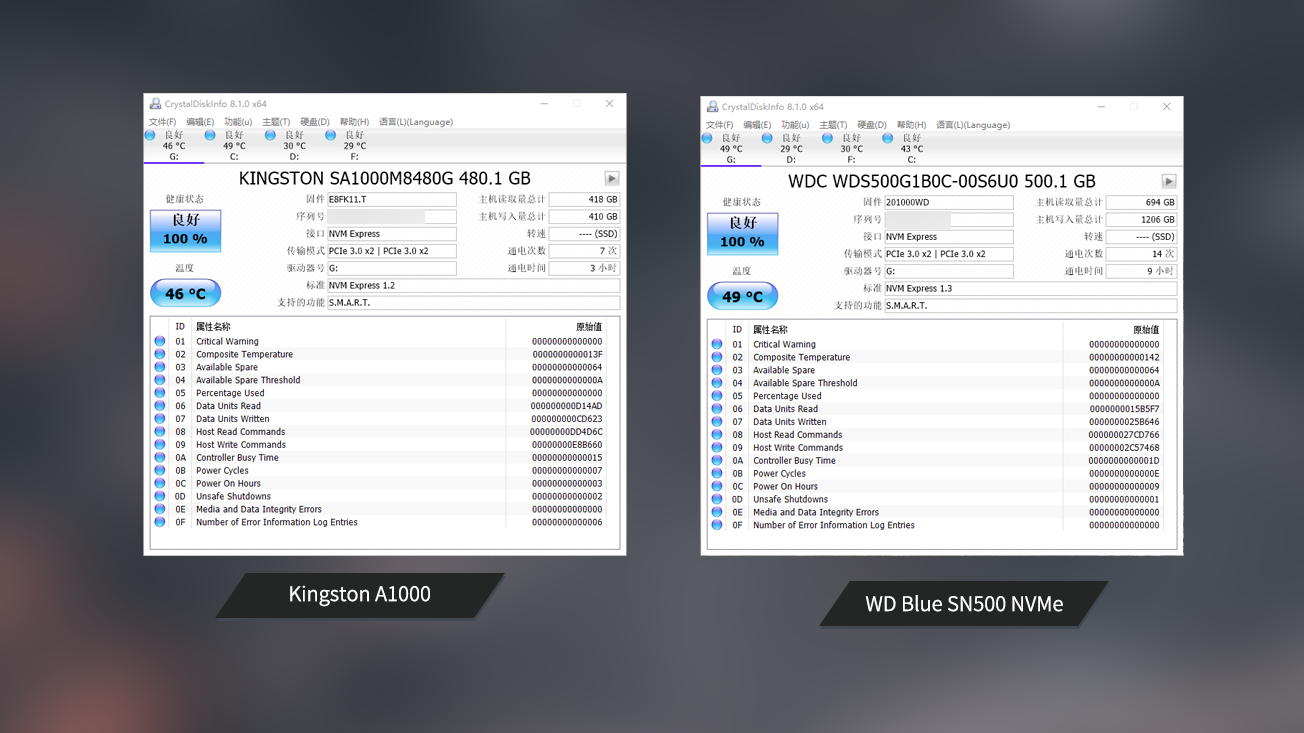Click raw value 0000000015B5F7
The width and height of the screenshot is (1304, 733).
point(1124,409)
